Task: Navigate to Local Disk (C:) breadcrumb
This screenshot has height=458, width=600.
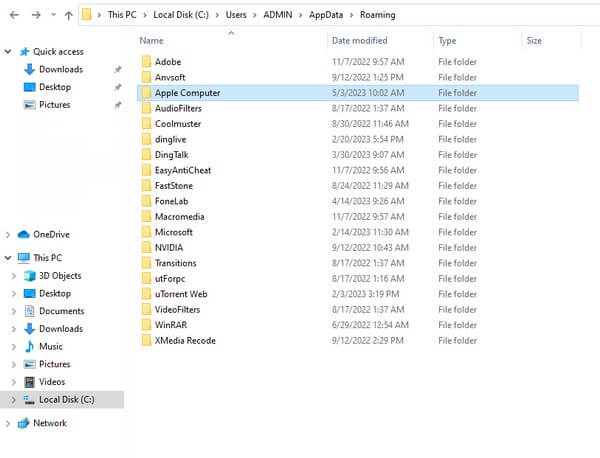Action: [x=181, y=15]
